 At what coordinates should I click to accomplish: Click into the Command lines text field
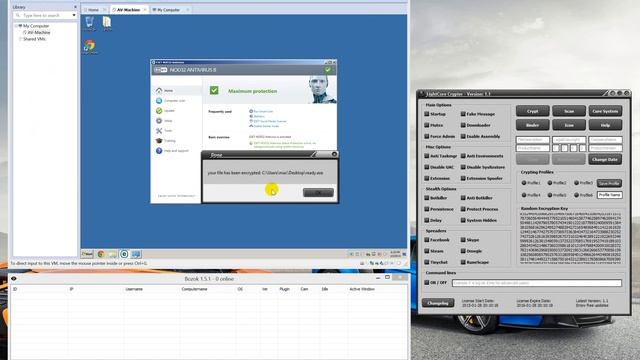[537, 282]
